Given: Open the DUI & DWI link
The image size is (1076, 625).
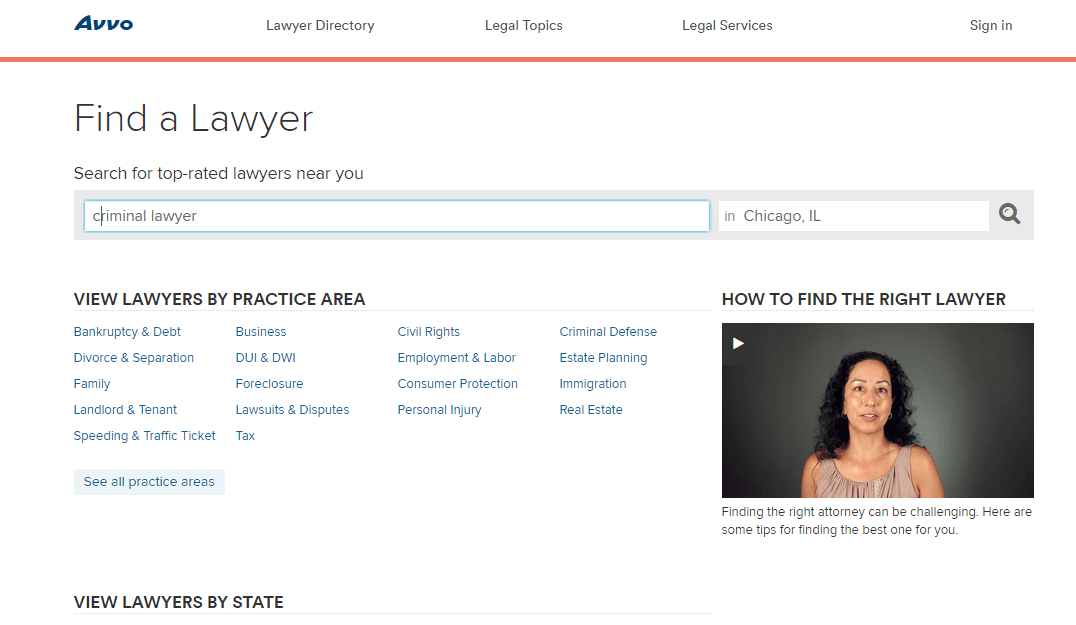Looking at the screenshot, I should pos(266,358).
